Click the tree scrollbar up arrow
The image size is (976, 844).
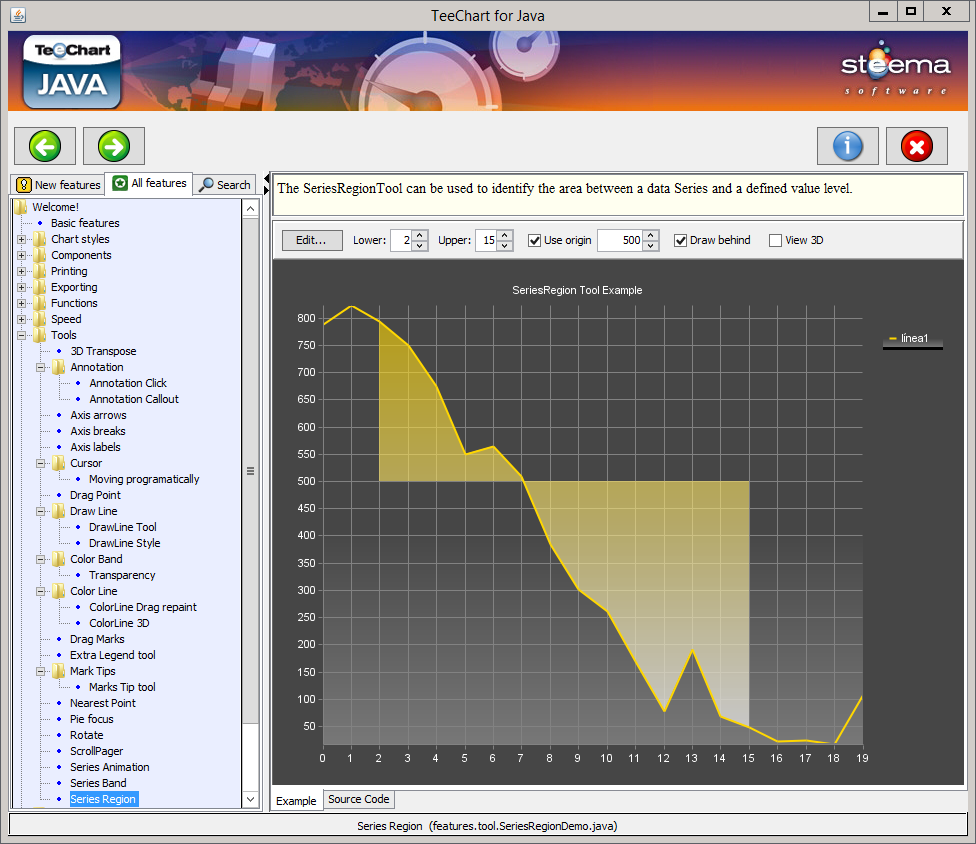[x=250, y=208]
